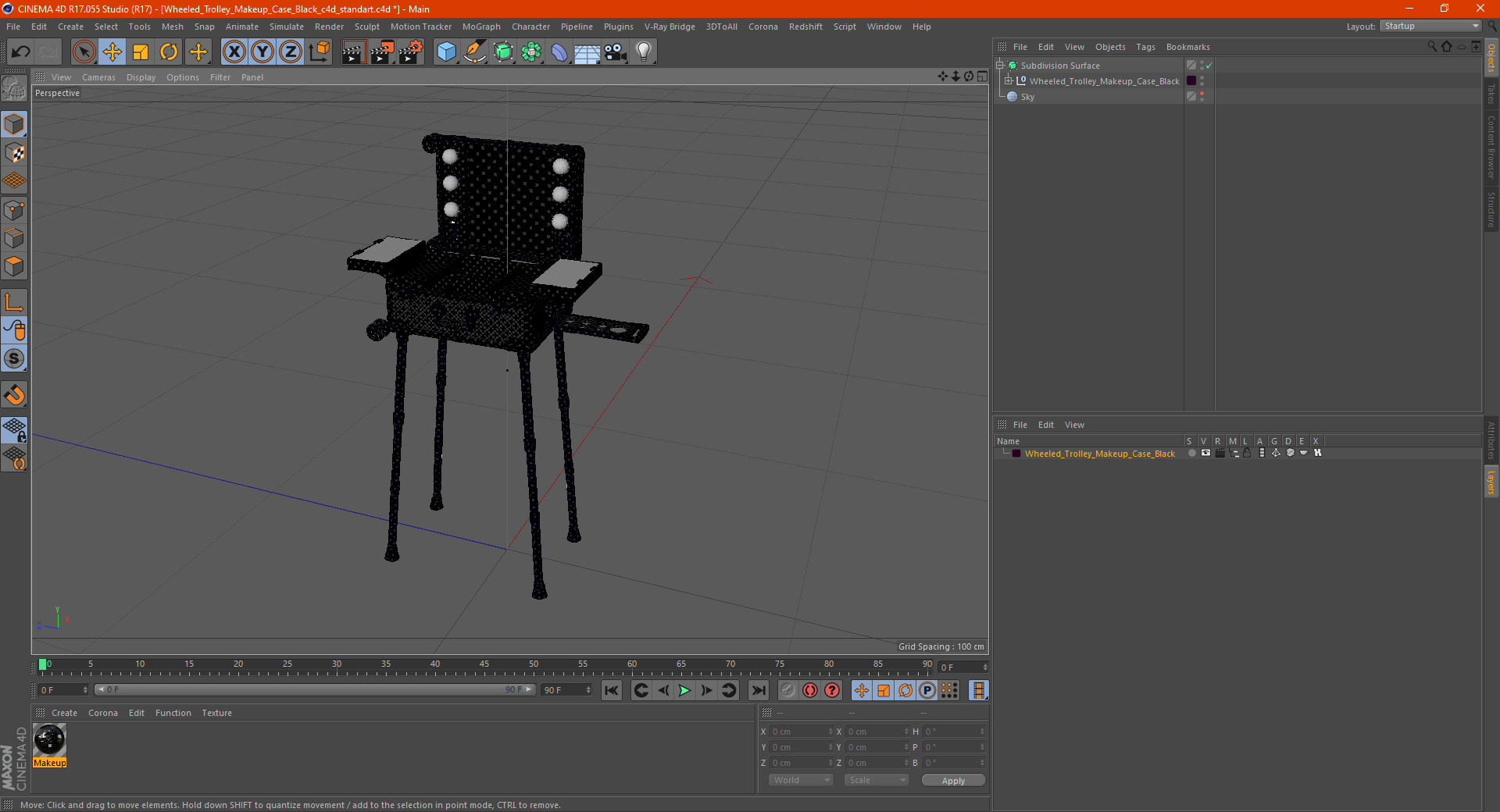Open the Sculpt menu

click(367, 27)
